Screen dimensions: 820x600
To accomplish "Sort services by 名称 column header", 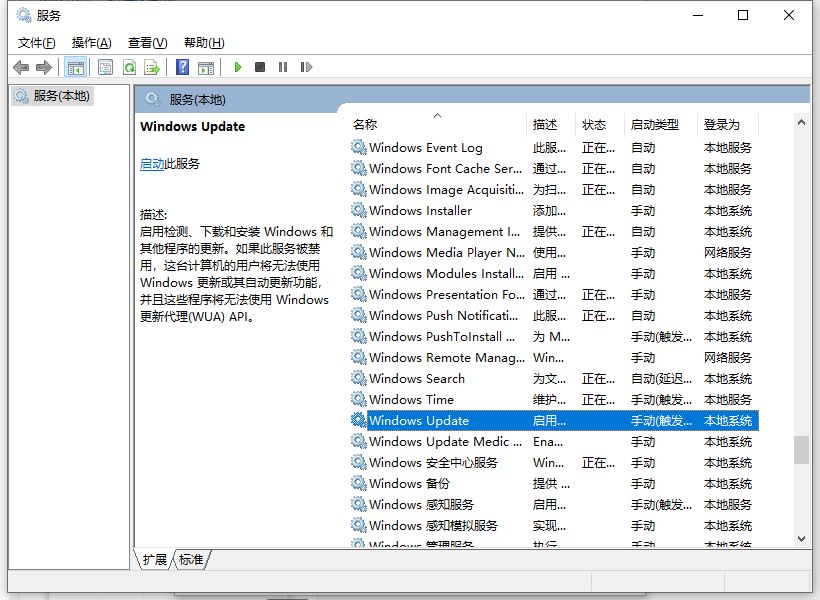I will pos(365,125).
